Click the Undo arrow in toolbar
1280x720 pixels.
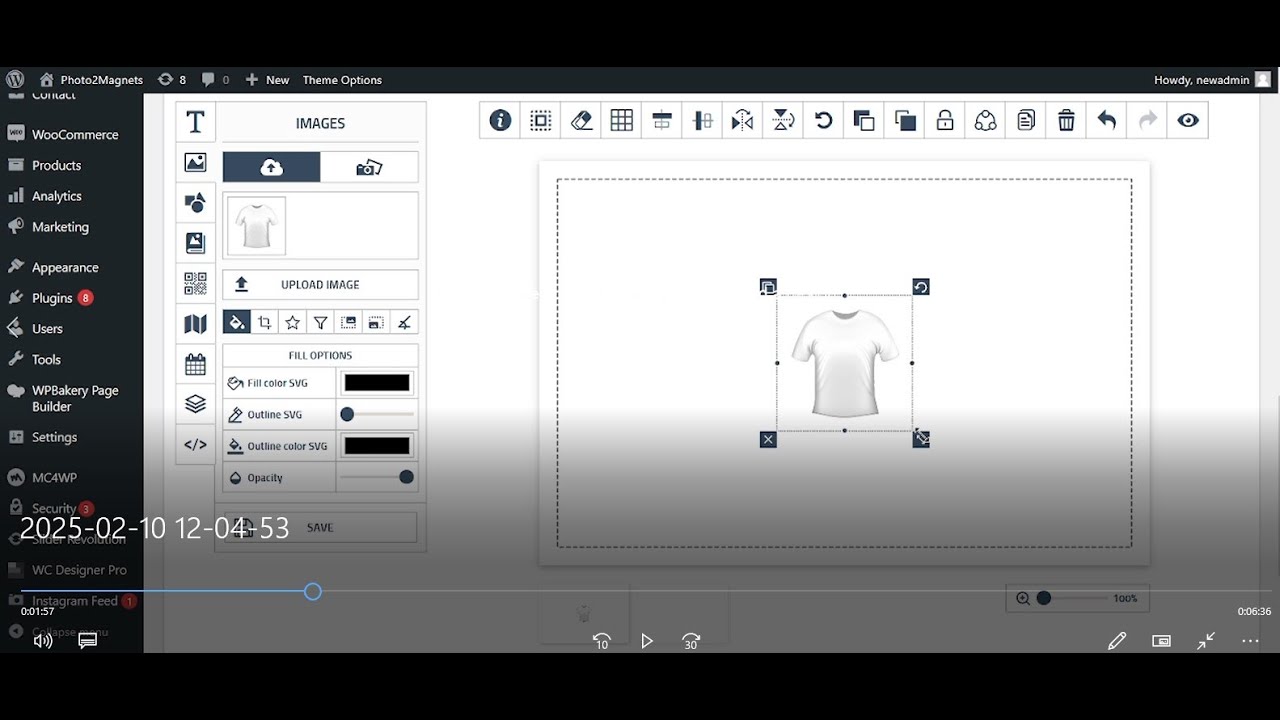pos(1107,120)
